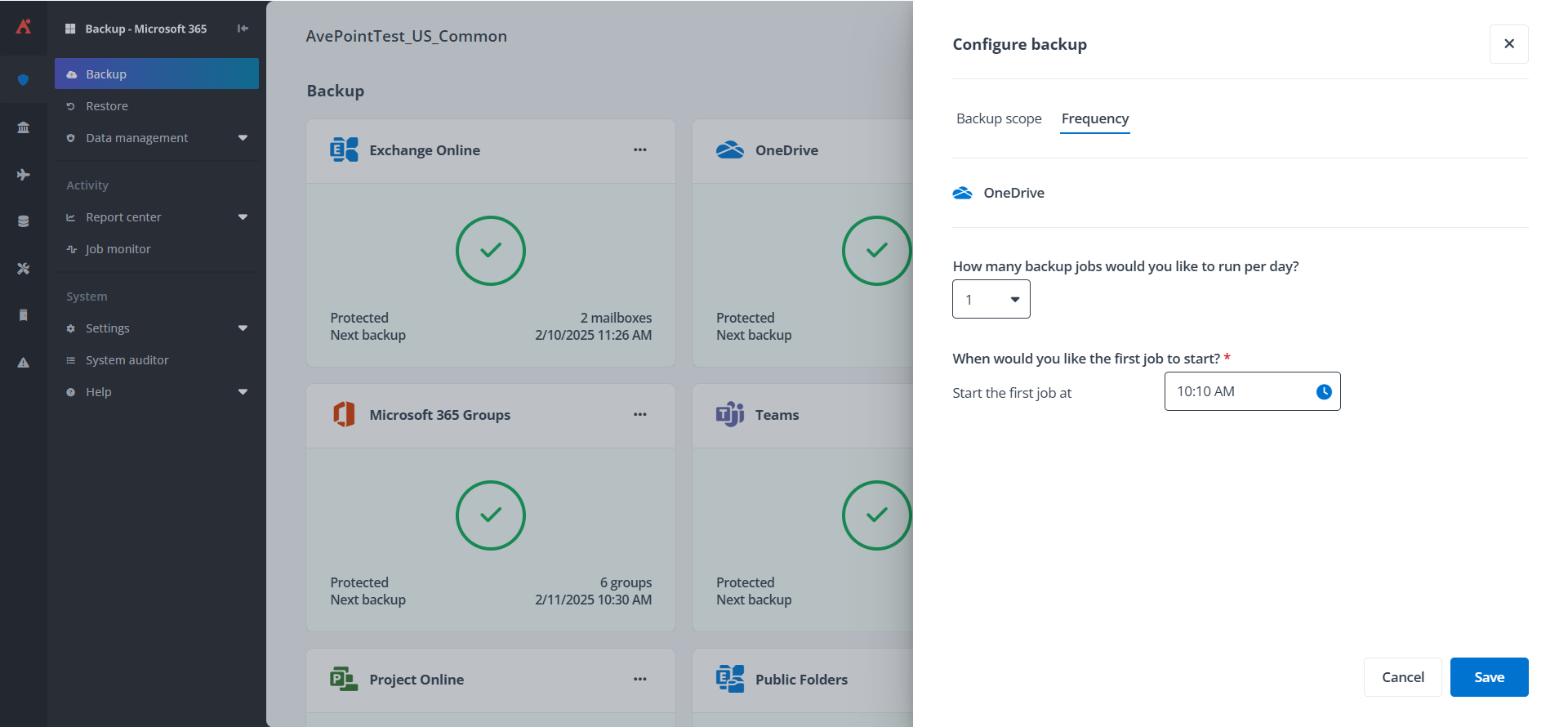Open the backup jobs per day dropdown

tap(991, 299)
